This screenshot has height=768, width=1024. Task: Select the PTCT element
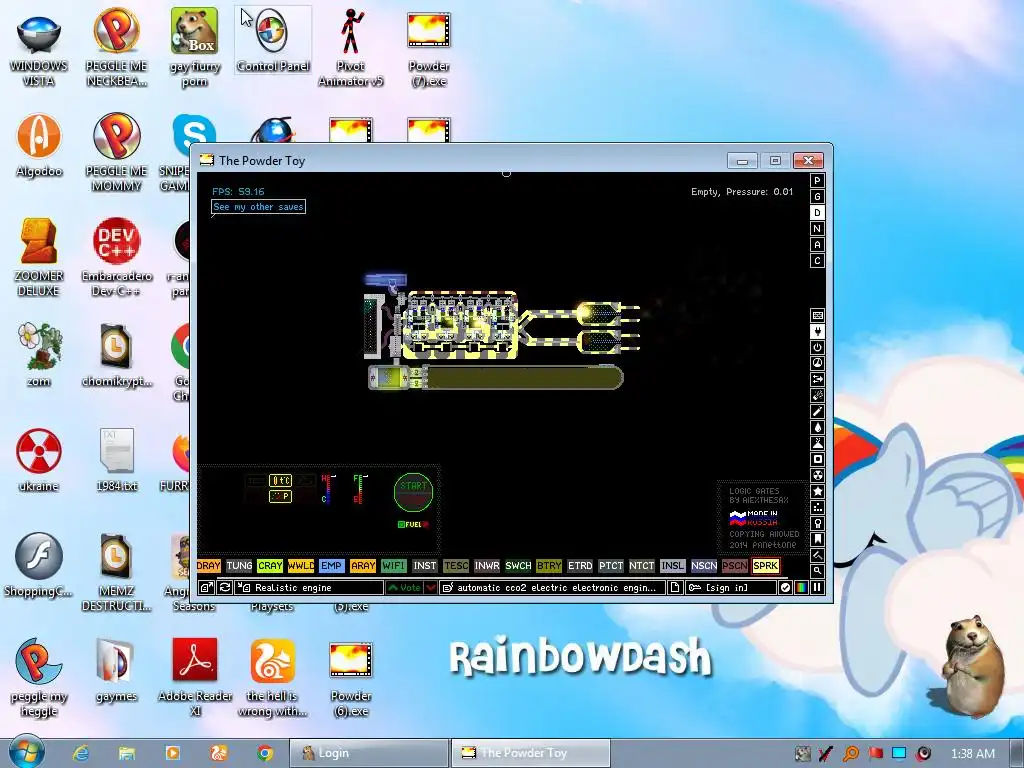point(611,566)
